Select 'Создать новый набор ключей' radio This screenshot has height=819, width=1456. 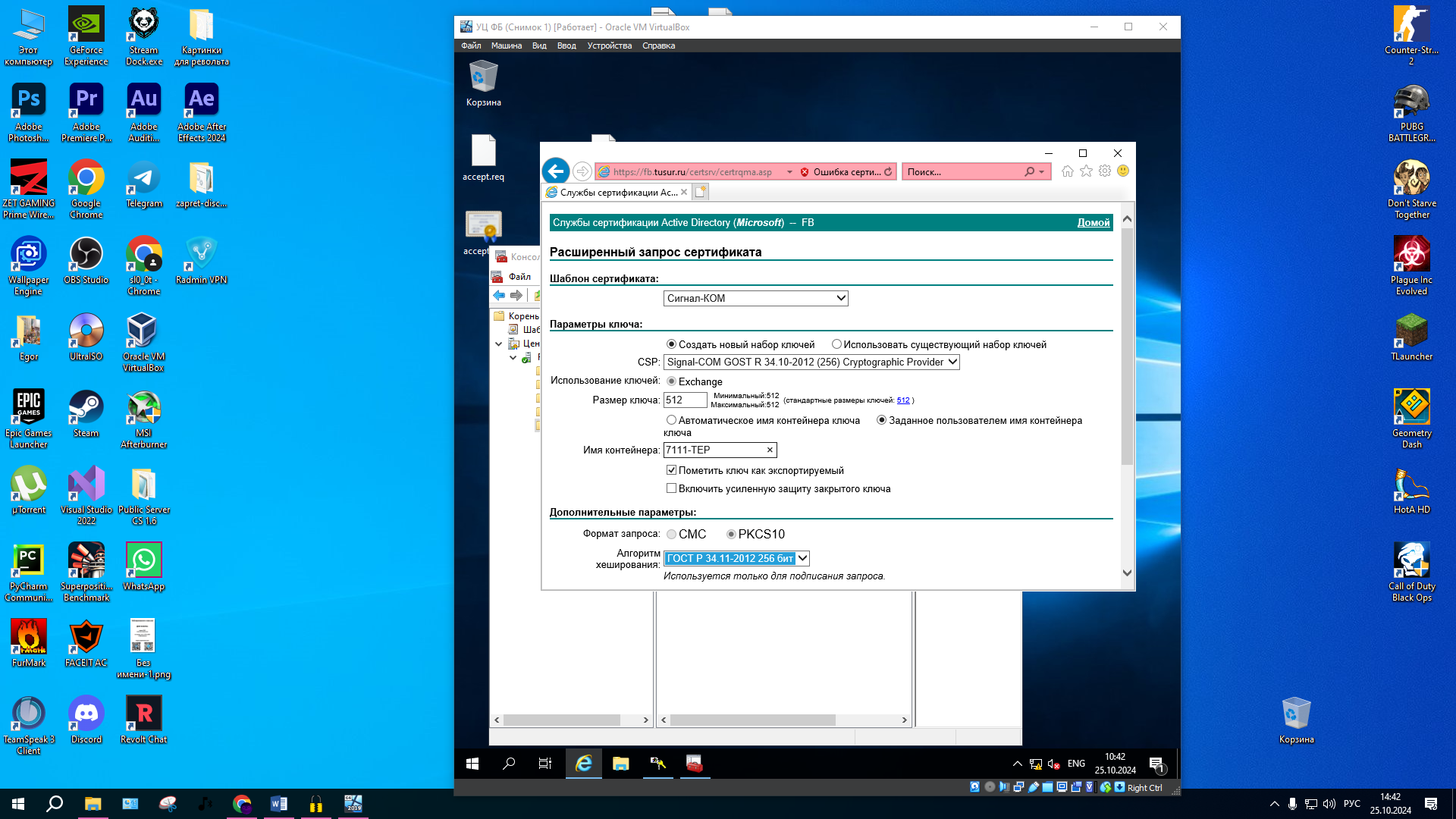tap(671, 344)
